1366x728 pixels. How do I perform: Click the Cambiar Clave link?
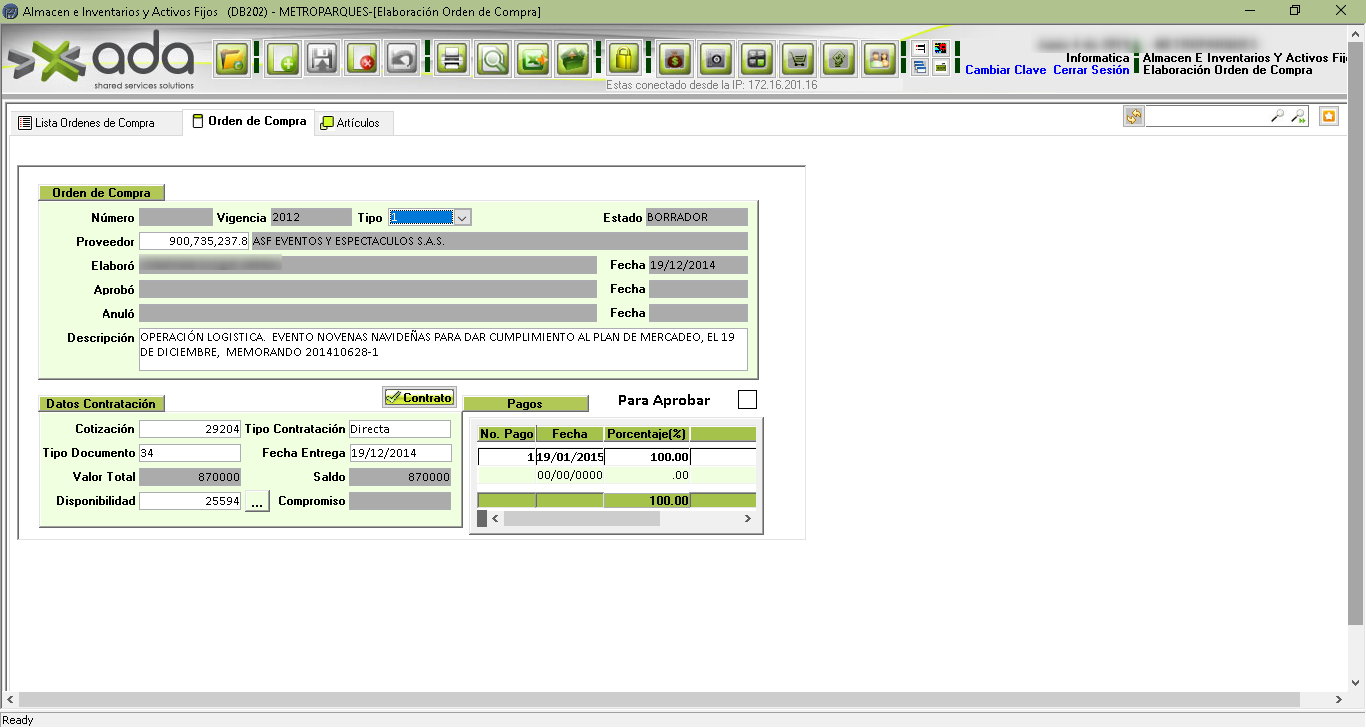[1005, 71]
